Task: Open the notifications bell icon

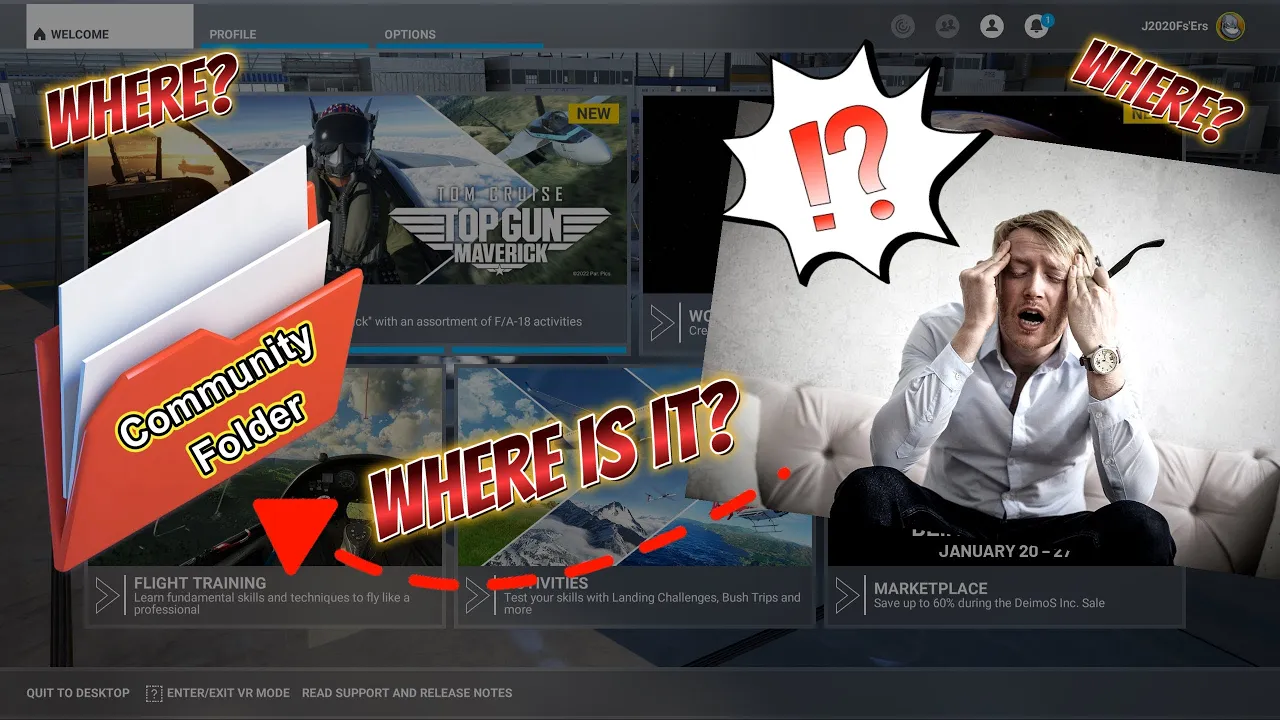Action: (x=1037, y=27)
